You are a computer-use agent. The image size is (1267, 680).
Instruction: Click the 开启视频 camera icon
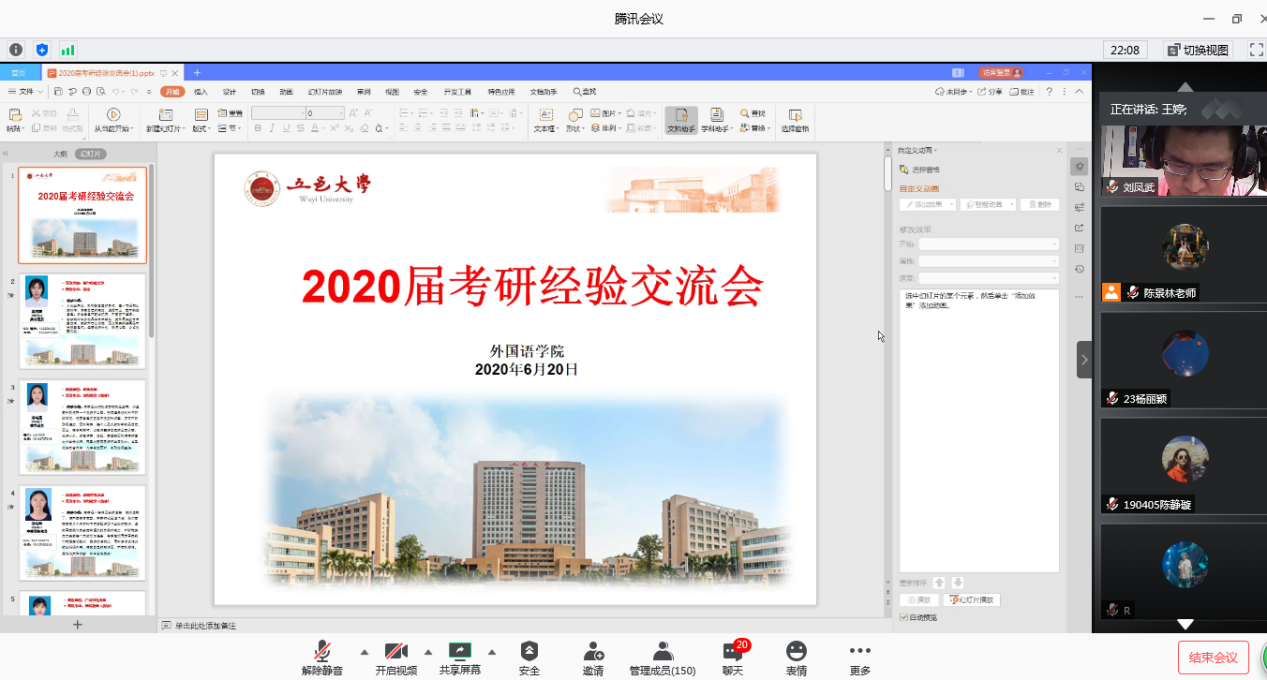[x=396, y=651]
